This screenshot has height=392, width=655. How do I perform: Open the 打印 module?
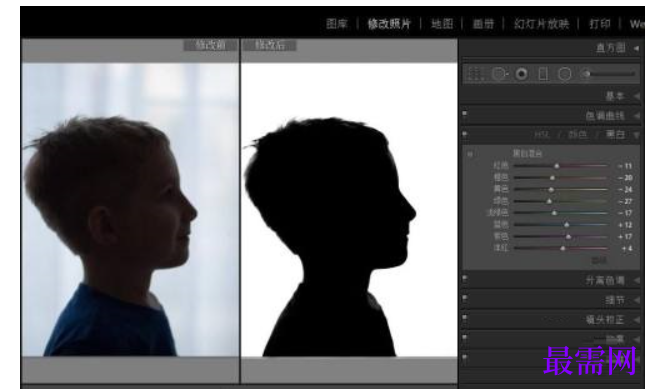pos(600,24)
